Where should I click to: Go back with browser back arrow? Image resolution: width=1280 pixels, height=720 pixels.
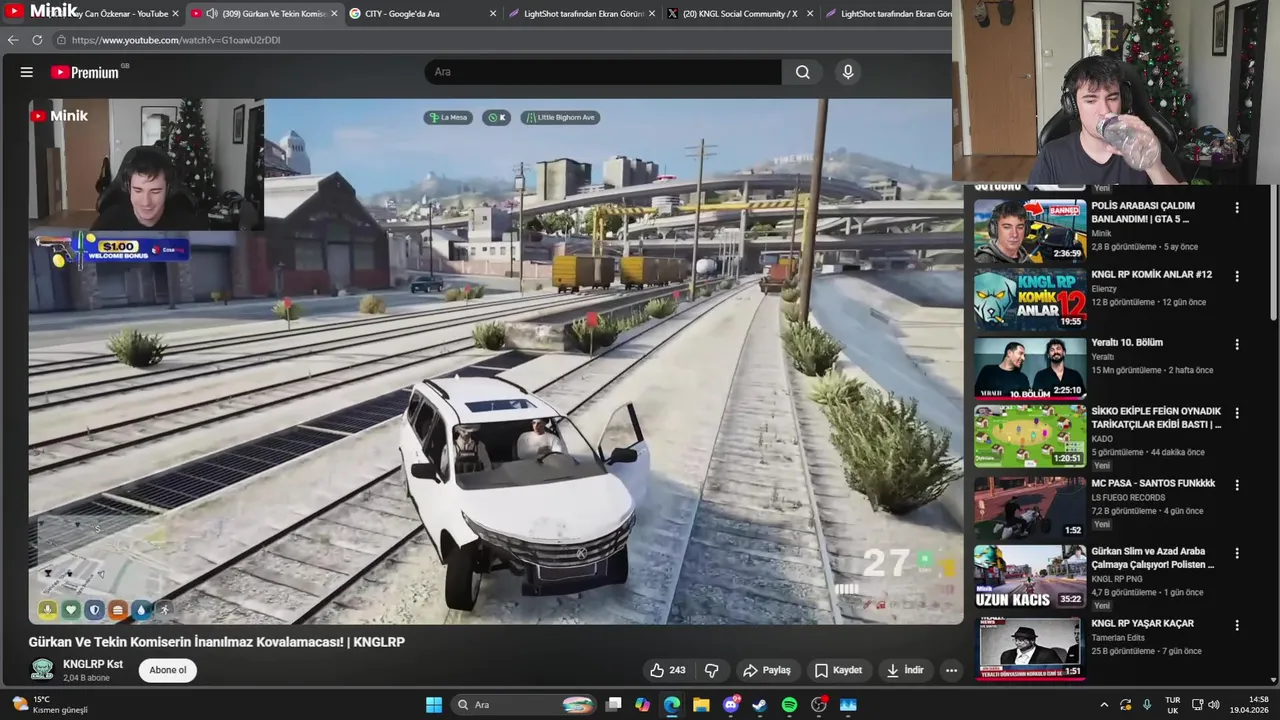[x=13, y=40]
